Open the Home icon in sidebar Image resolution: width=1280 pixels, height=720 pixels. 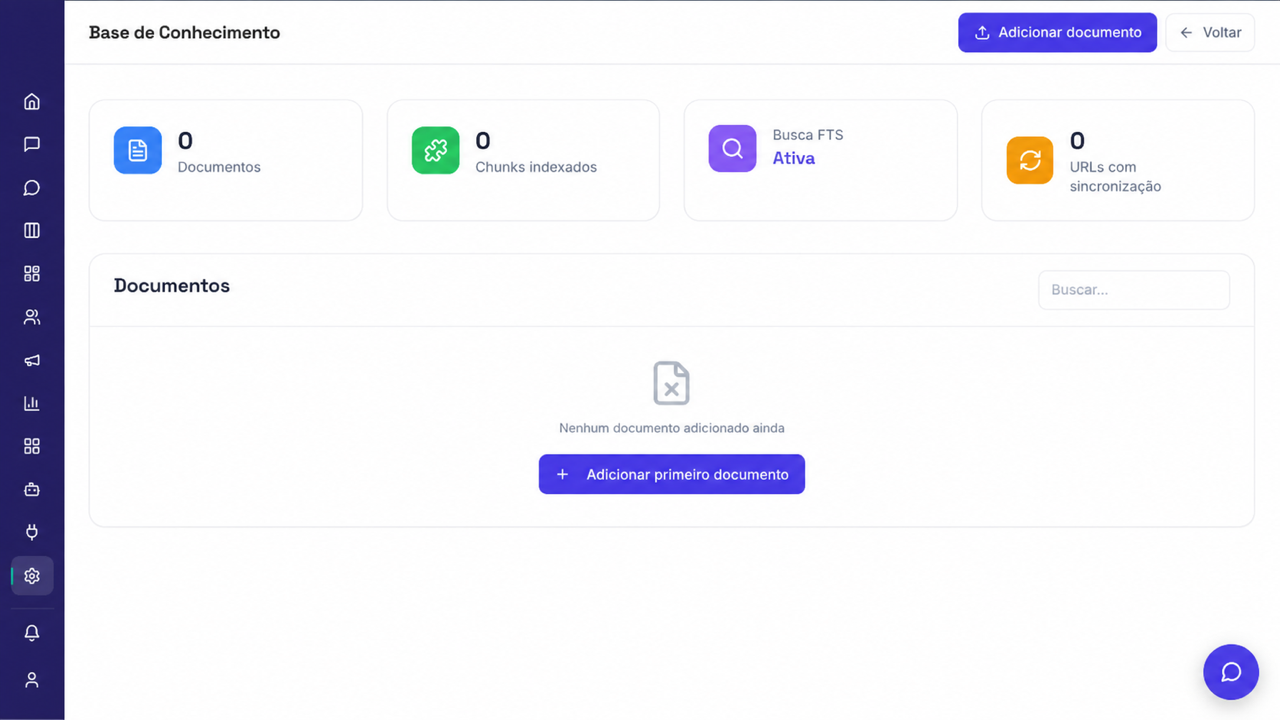click(32, 101)
